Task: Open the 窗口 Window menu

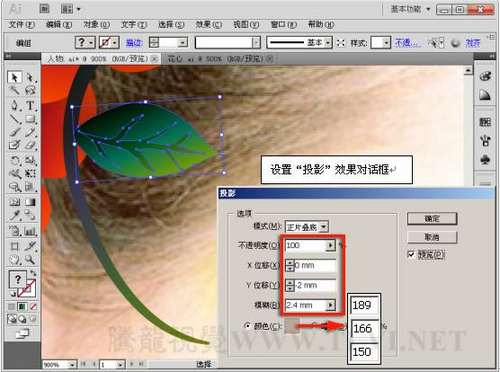Action: coord(284,25)
